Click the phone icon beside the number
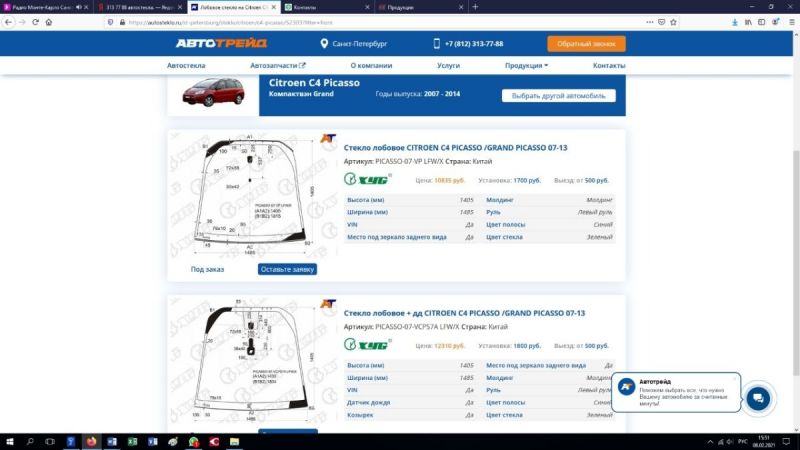The width and height of the screenshot is (800, 450). [x=437, y=44]
